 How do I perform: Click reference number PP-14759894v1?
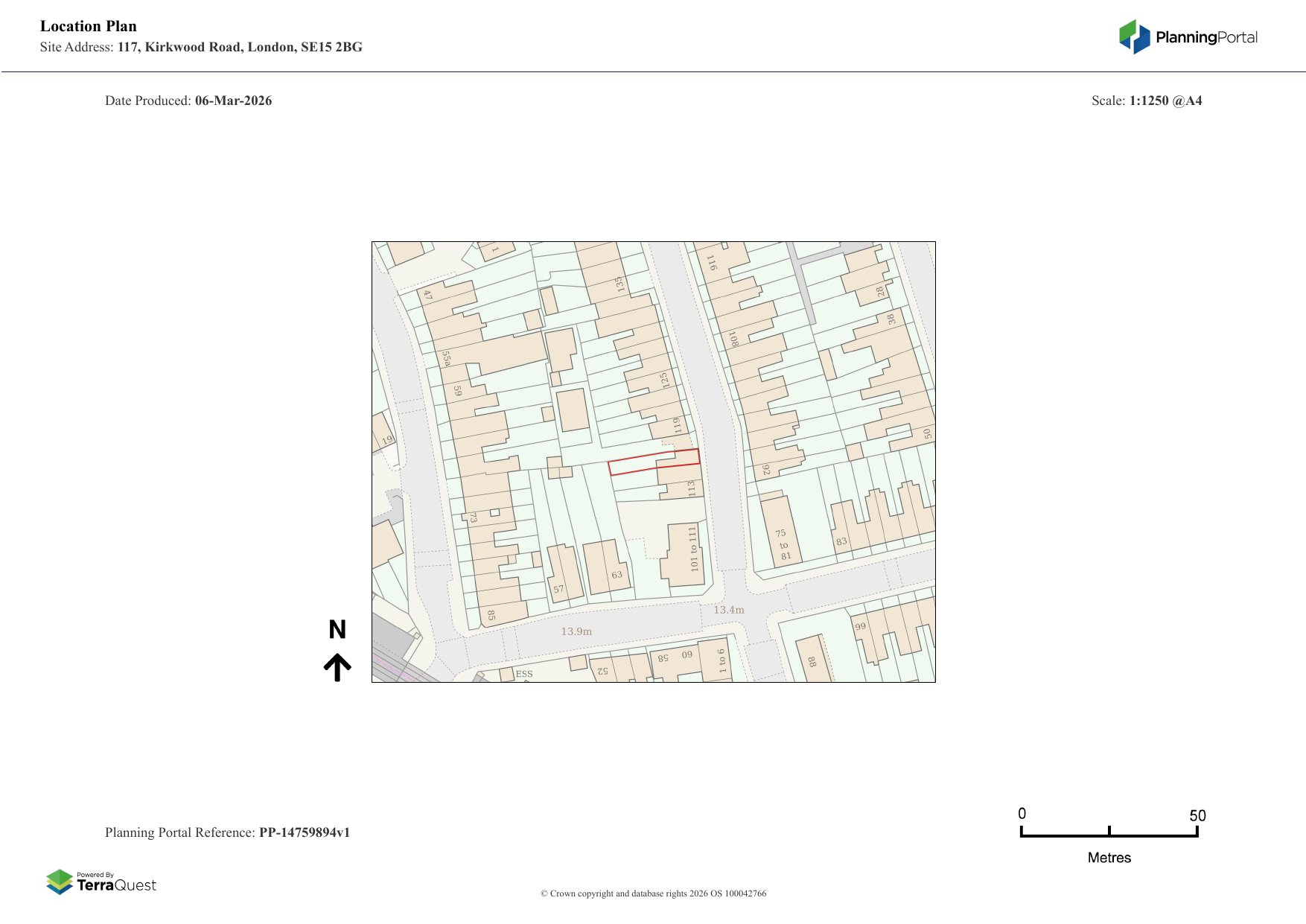click(x=304, y=832)
